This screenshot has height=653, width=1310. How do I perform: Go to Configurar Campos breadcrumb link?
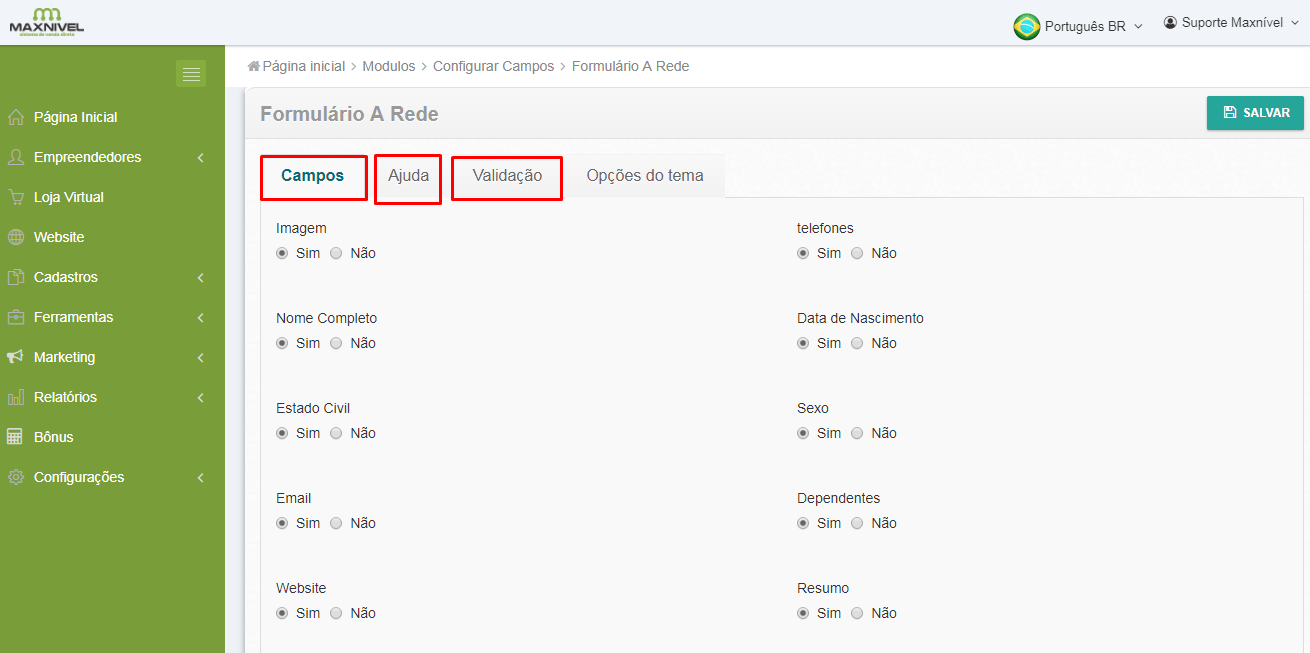tap(493, 66)
